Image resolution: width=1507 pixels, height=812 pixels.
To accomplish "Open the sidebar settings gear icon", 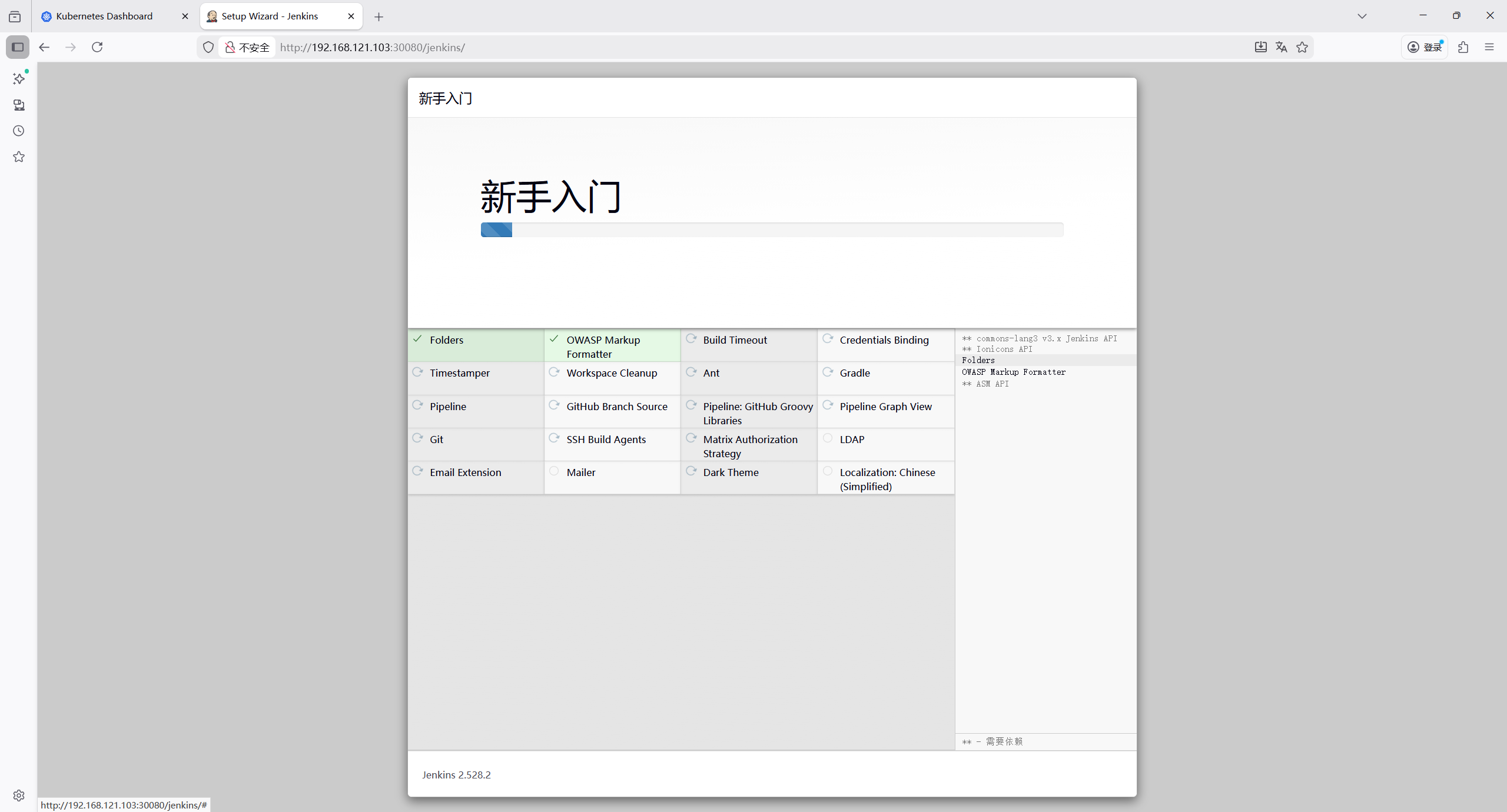I will (19, 796).
